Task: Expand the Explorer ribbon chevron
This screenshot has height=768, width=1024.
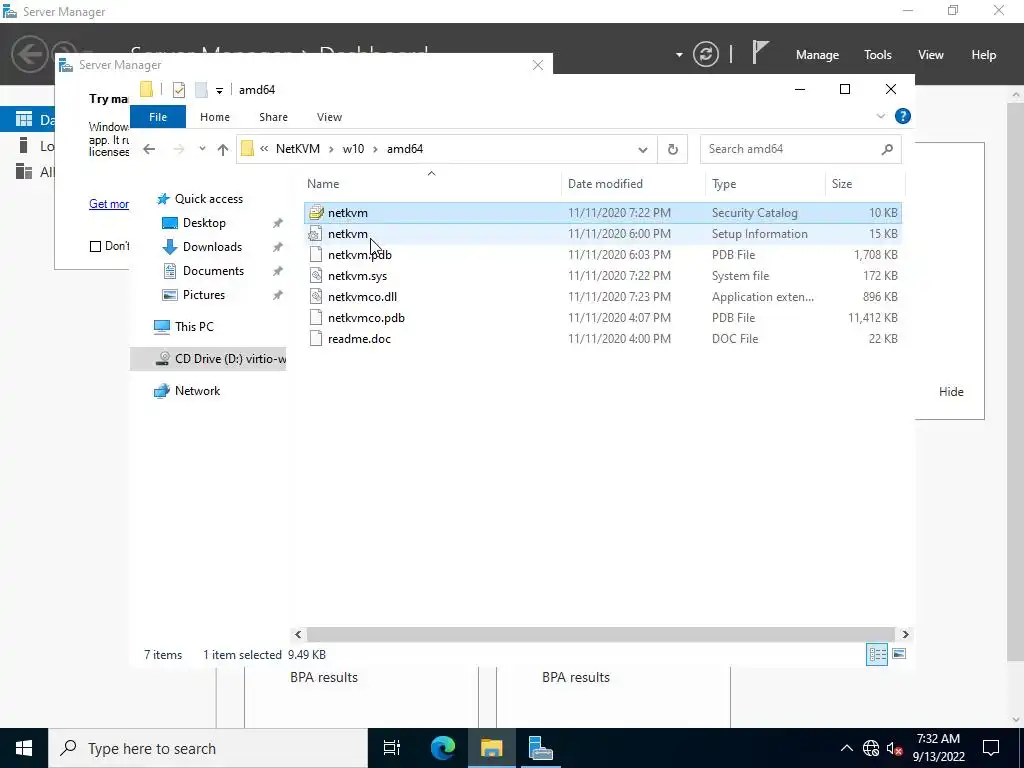Action: point(880,116)
